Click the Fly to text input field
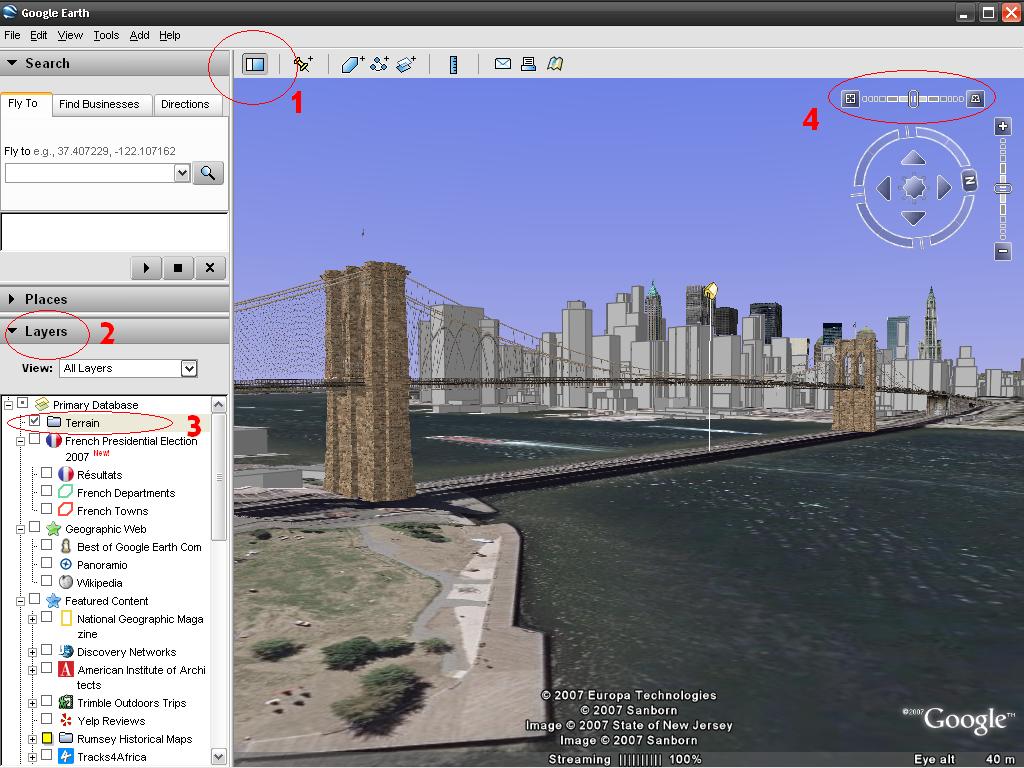Screen dimensions: 1024x768 90,173
